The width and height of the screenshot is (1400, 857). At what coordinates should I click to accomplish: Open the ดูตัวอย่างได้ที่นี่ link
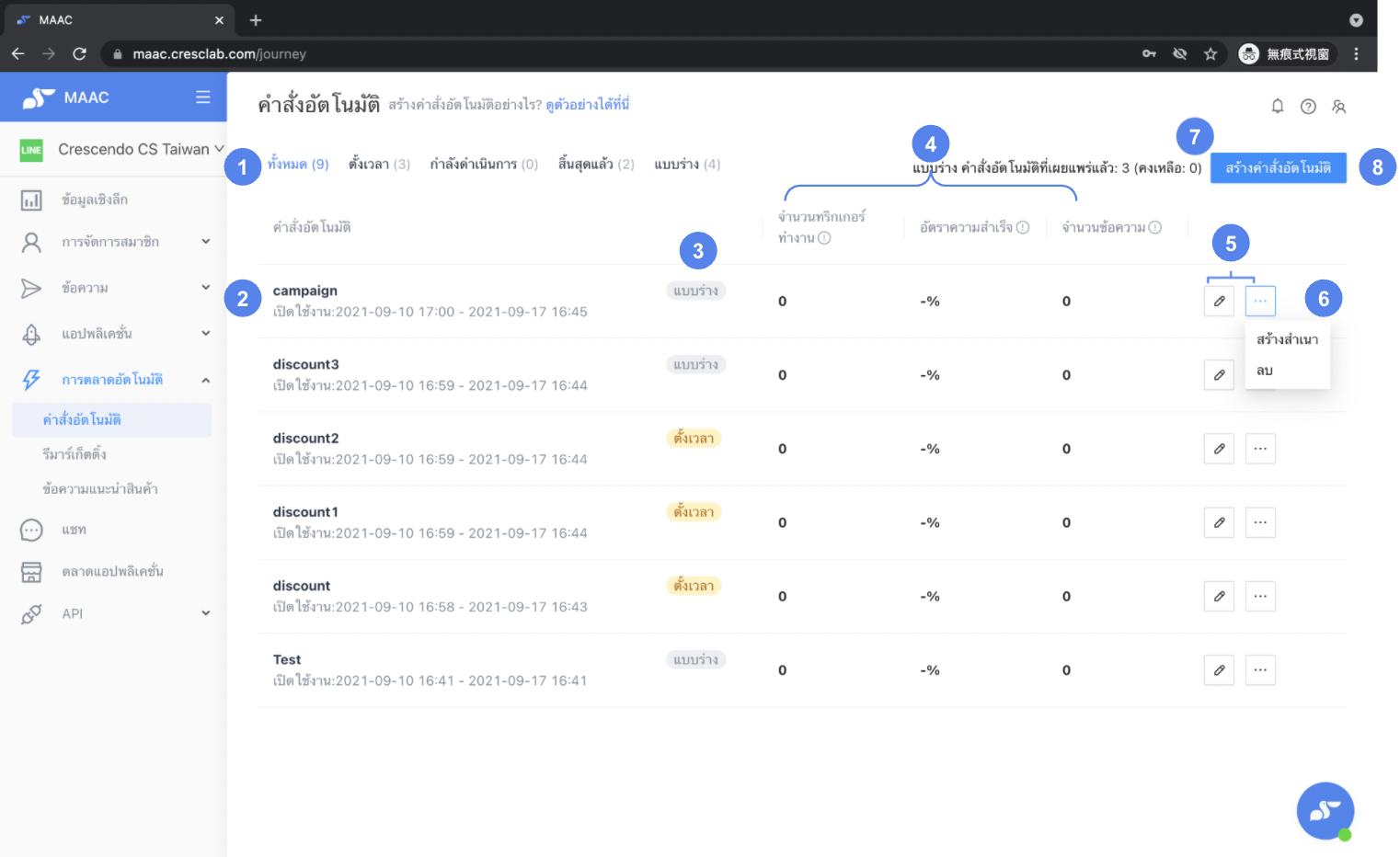click(x=587, y=105)
